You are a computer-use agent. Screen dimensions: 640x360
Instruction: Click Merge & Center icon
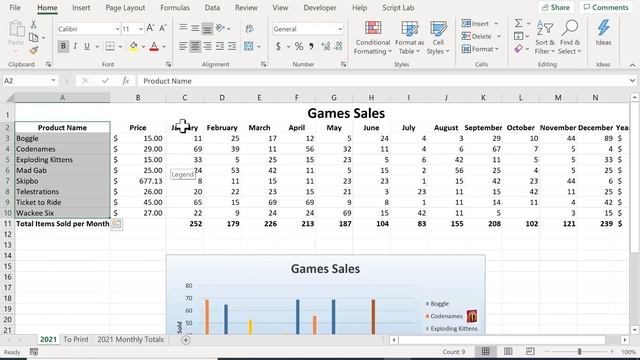[x=249, y=46]
